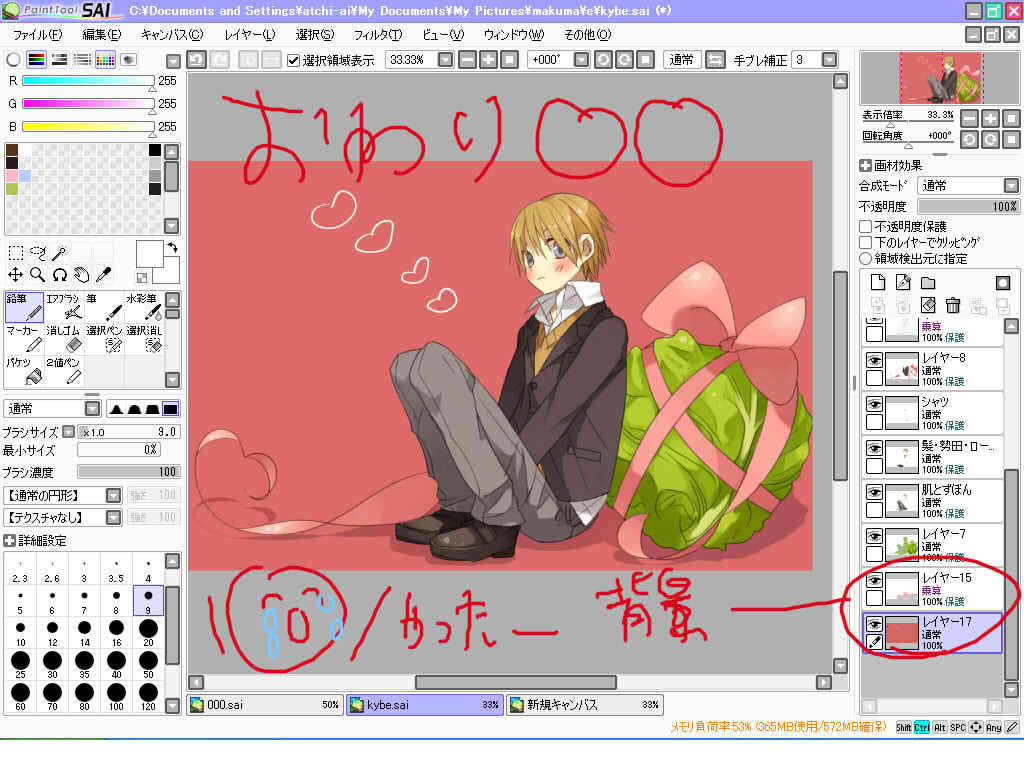Click the navigator preview thumbnail
The image size is (1024, 768).
(940, 78)
